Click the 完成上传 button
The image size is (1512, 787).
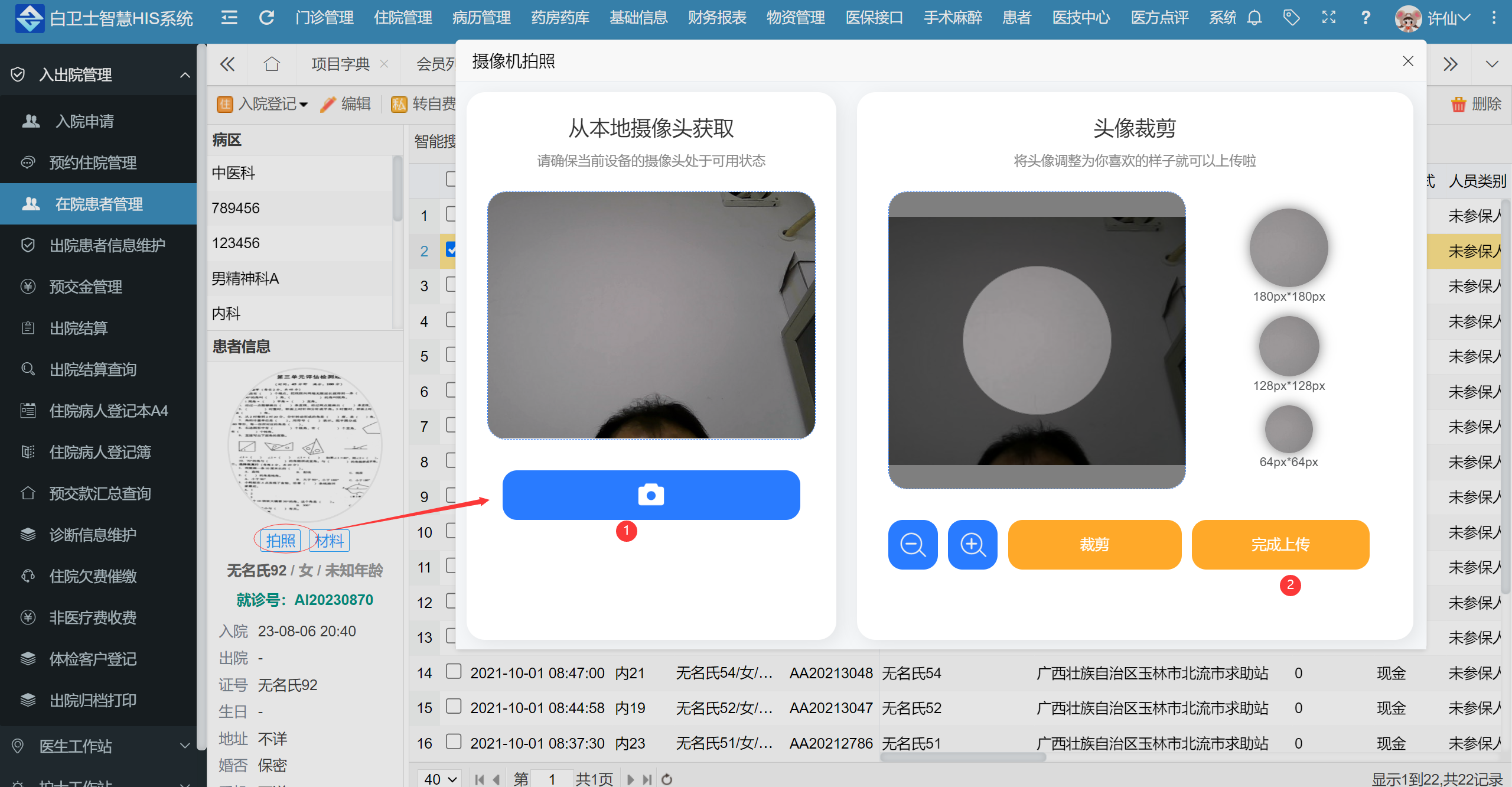(x=1280, y=545)
